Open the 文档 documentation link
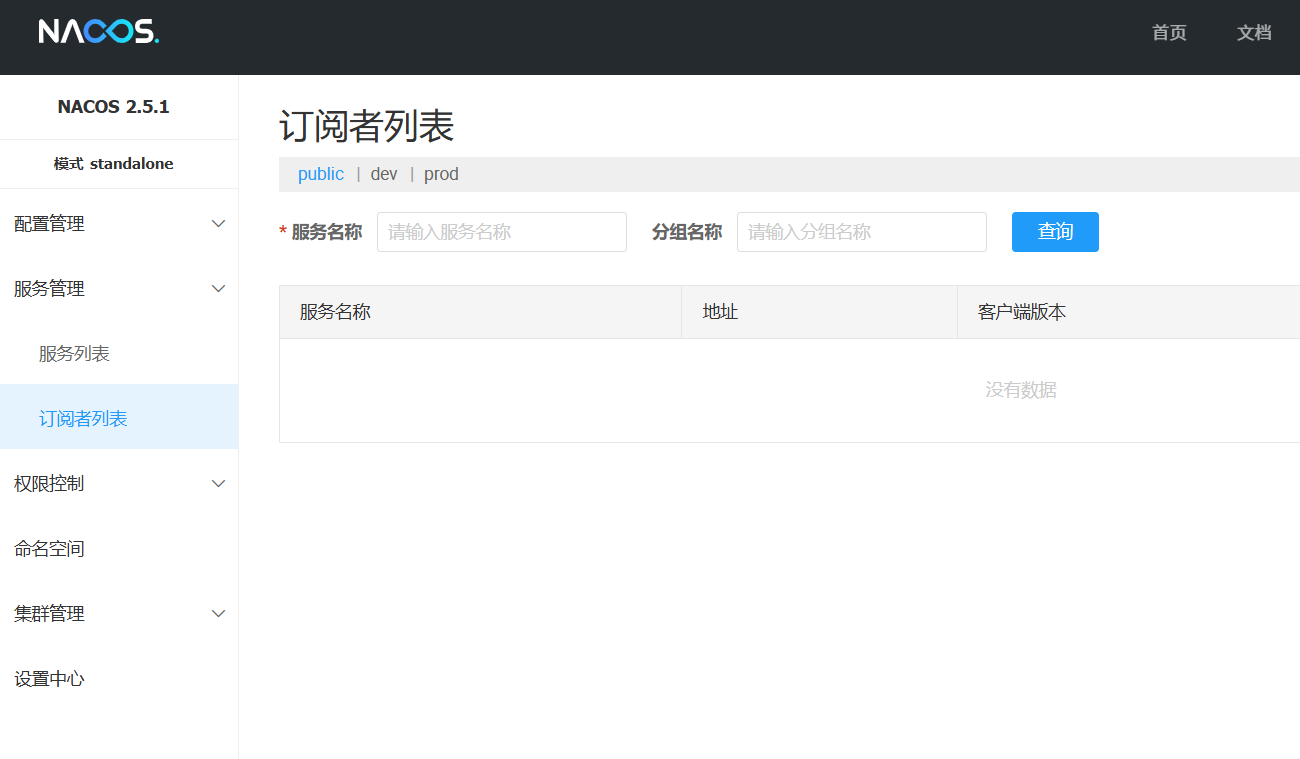 (x=1254, y=33)
